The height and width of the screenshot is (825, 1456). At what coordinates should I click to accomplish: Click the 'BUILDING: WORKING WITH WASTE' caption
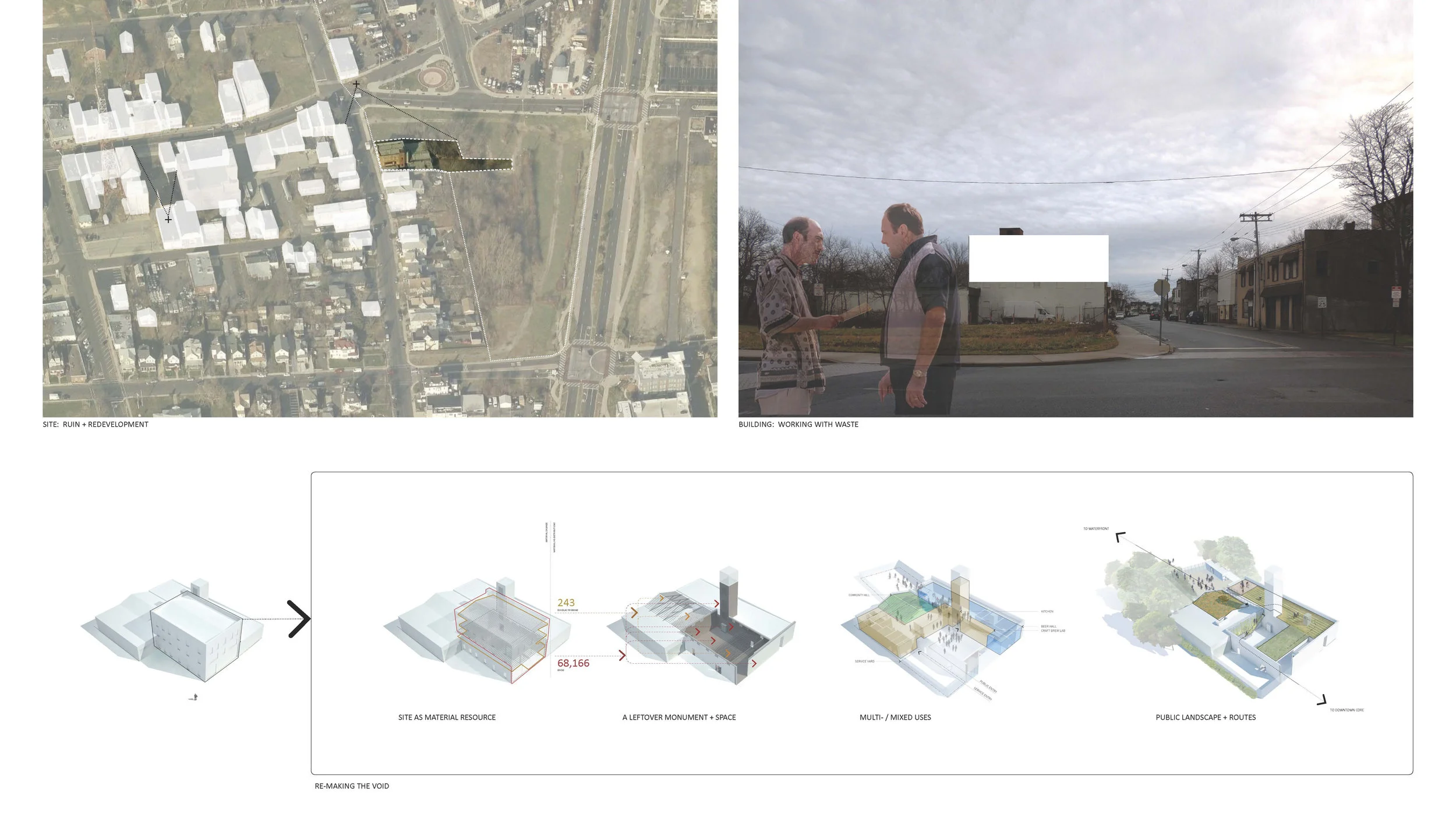(798, 424)
